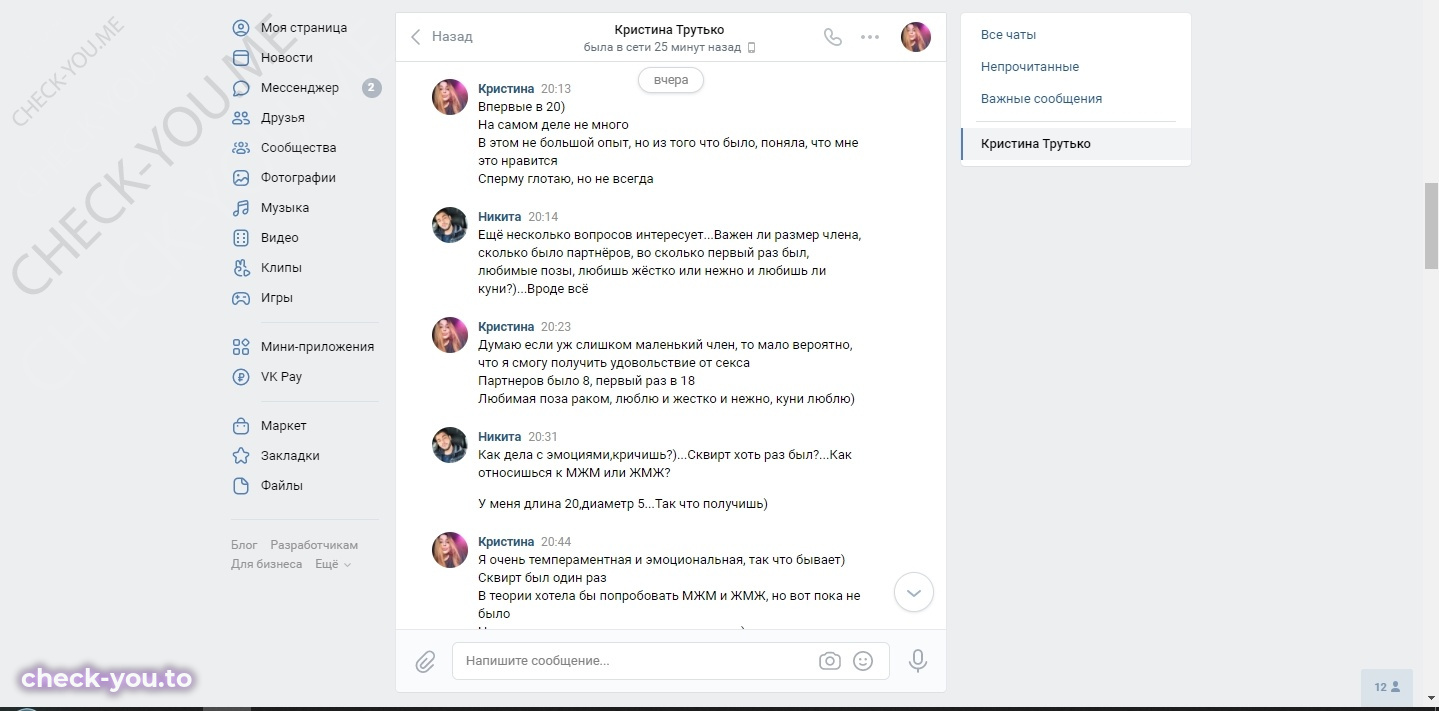The image size is (1439, 711).
Task: Open the Сообщества communities icon
Action: (x=241, y=148)
